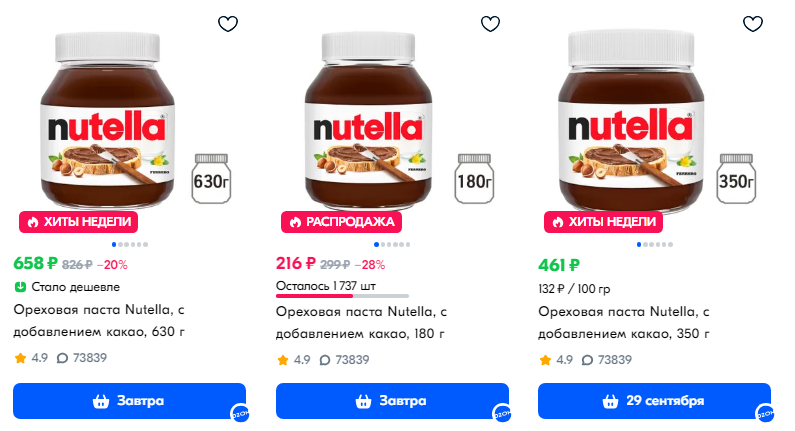
Task: Open reviews count on the 350 g product
Action: (606, 360)
